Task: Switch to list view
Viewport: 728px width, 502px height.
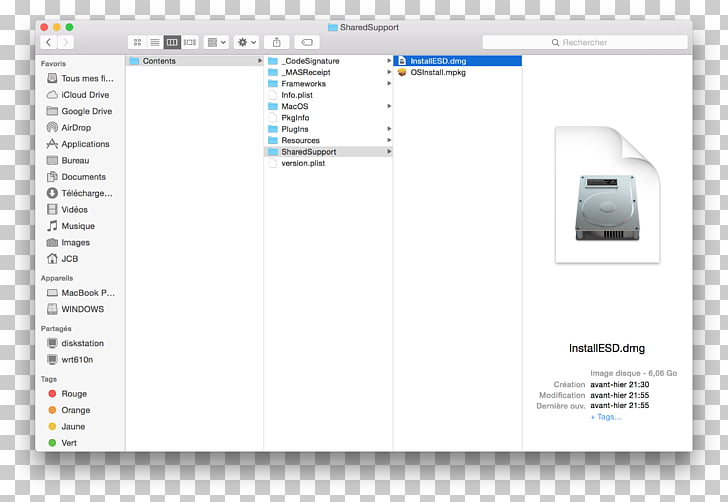Action: point(155,42)
